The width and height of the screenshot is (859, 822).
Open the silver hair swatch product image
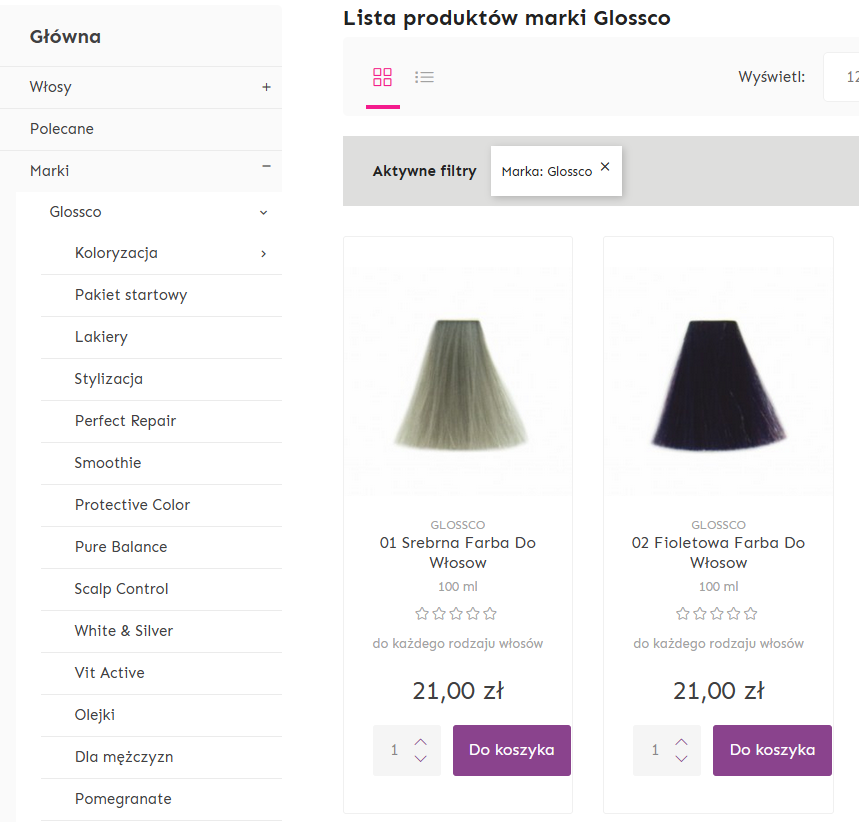[460, 384]
